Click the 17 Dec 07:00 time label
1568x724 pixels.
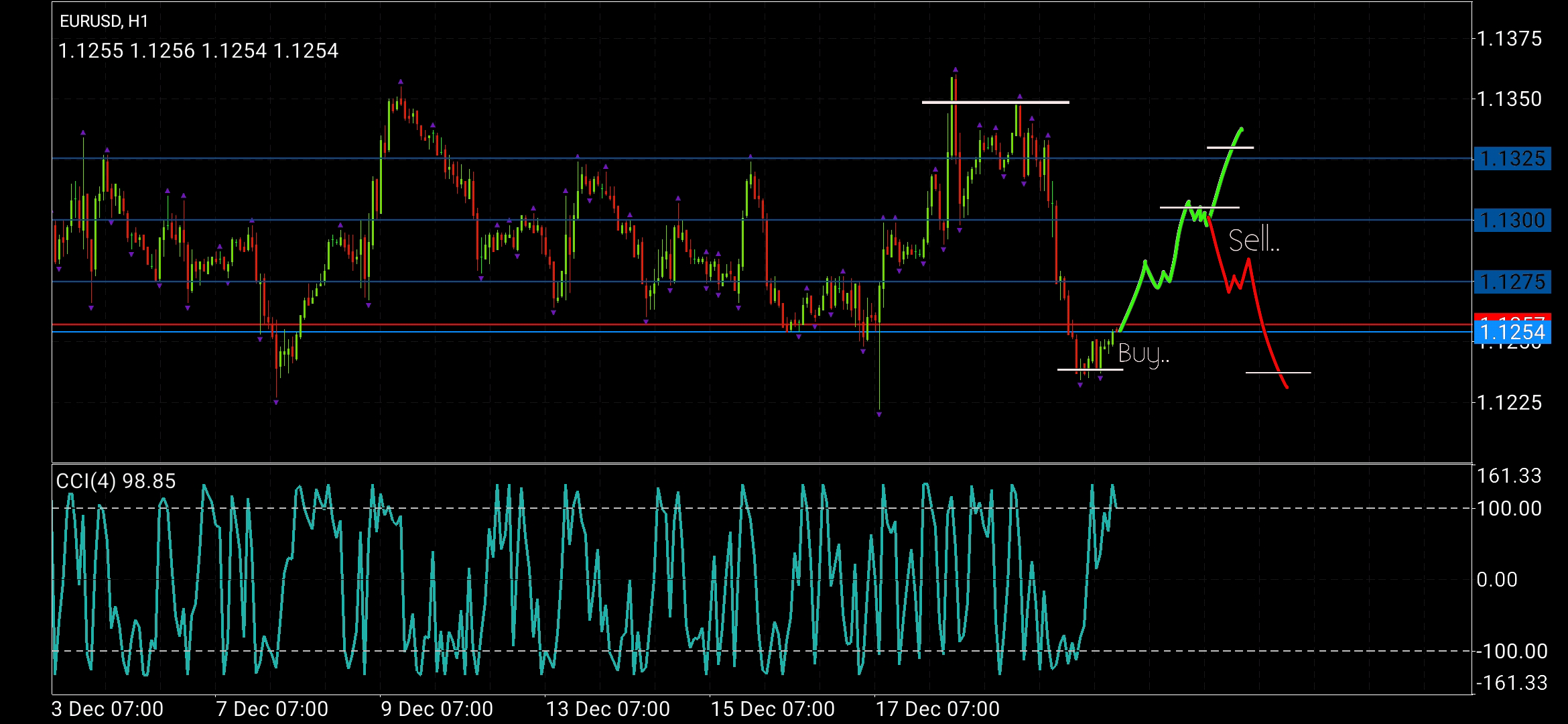click(x=937, y=709)
